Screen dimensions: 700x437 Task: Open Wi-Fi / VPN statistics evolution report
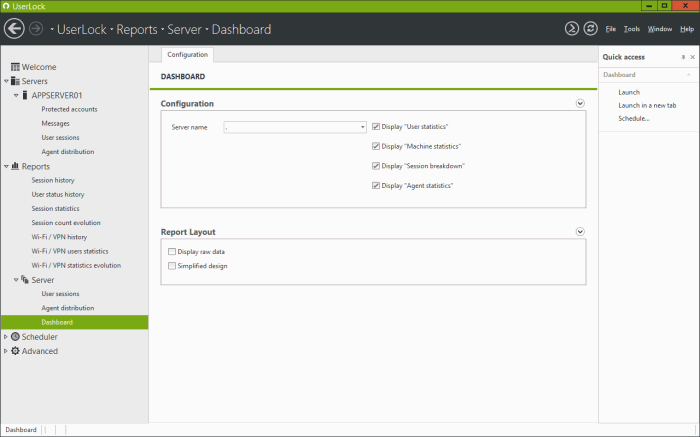(x=76, y=266)
